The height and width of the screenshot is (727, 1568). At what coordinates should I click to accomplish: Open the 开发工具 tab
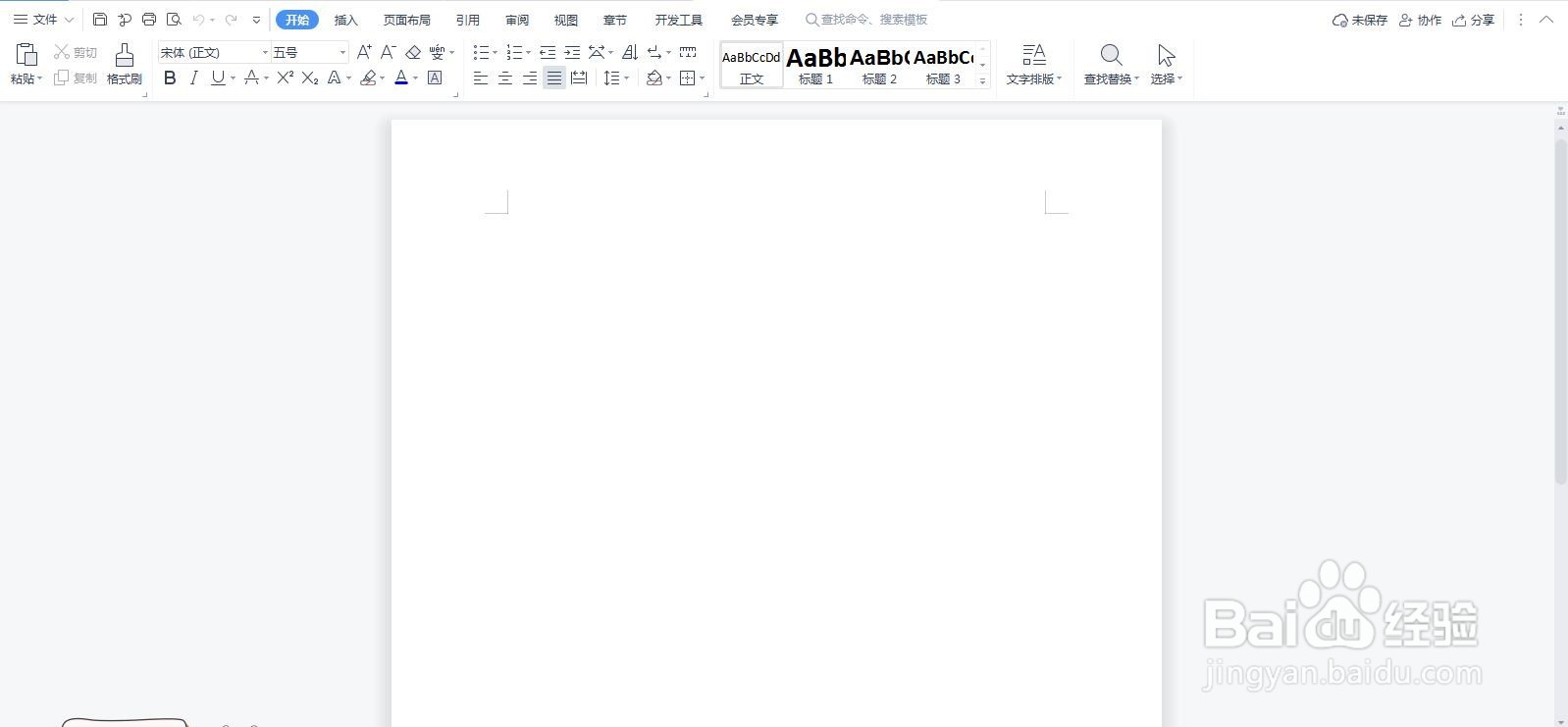[679, 20]
